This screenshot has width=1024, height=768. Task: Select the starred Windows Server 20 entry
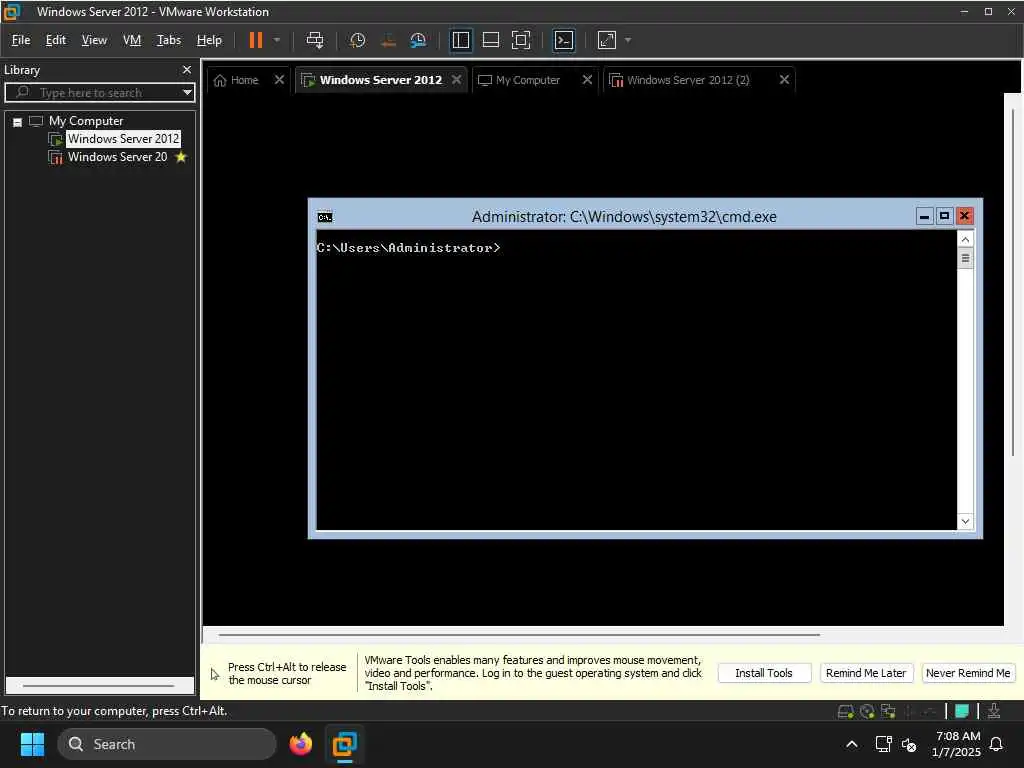click(118, 157)
